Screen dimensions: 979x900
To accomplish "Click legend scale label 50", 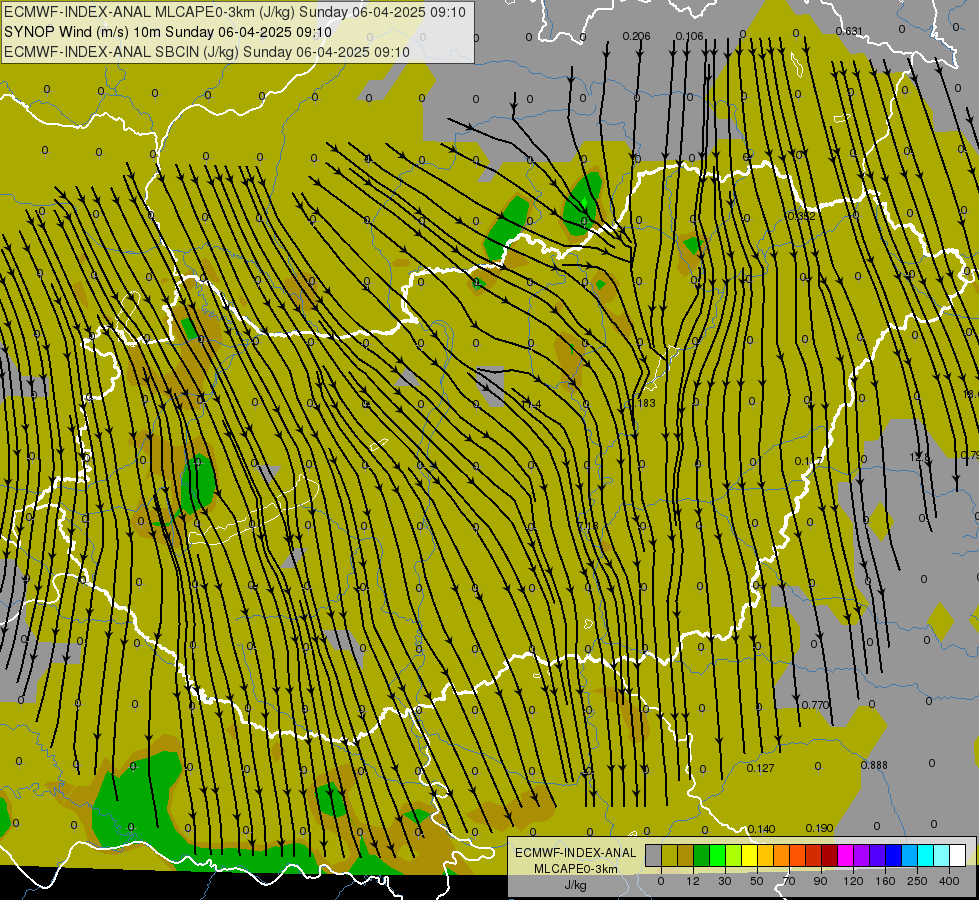I will [757, 881].
